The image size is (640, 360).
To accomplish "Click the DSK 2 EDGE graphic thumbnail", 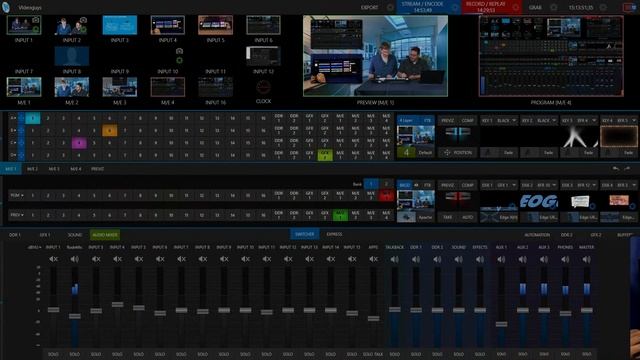I will [539, 201].
